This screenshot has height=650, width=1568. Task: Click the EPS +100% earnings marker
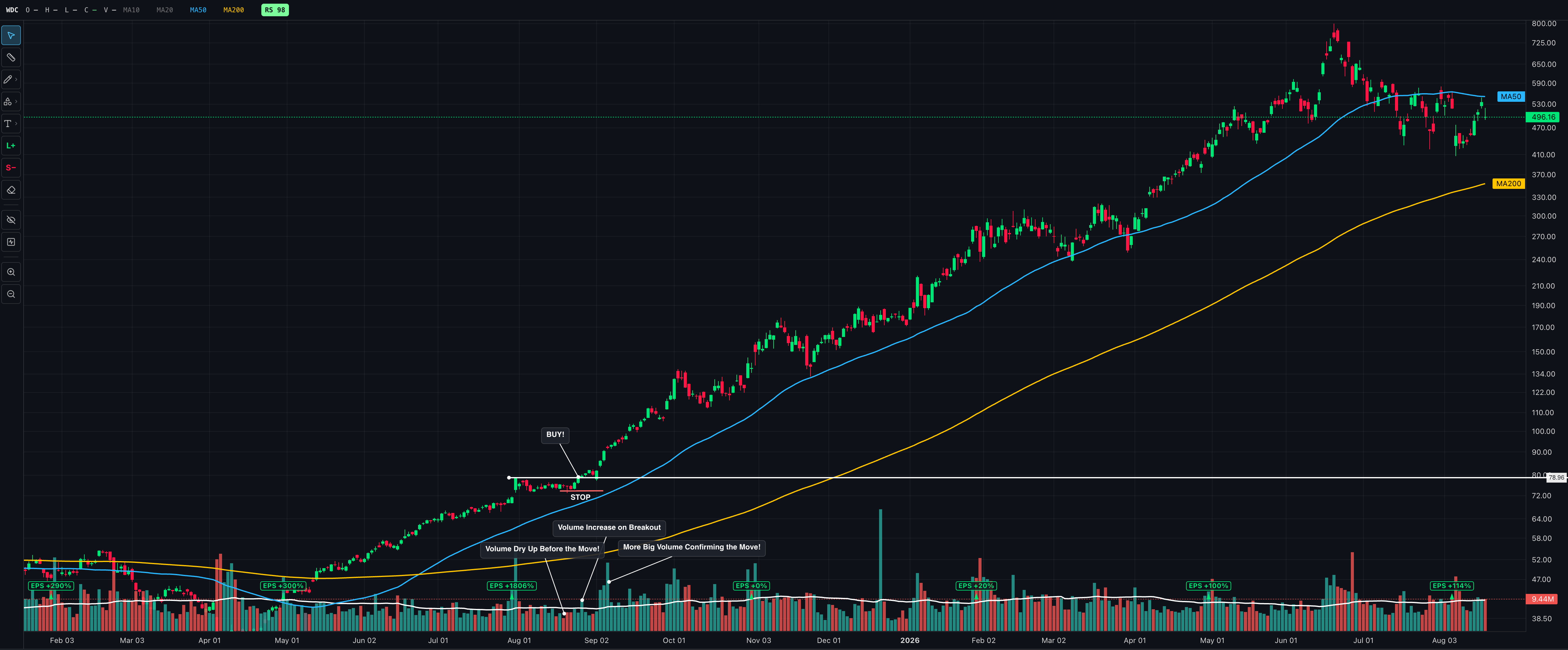tap(1208, 586)
